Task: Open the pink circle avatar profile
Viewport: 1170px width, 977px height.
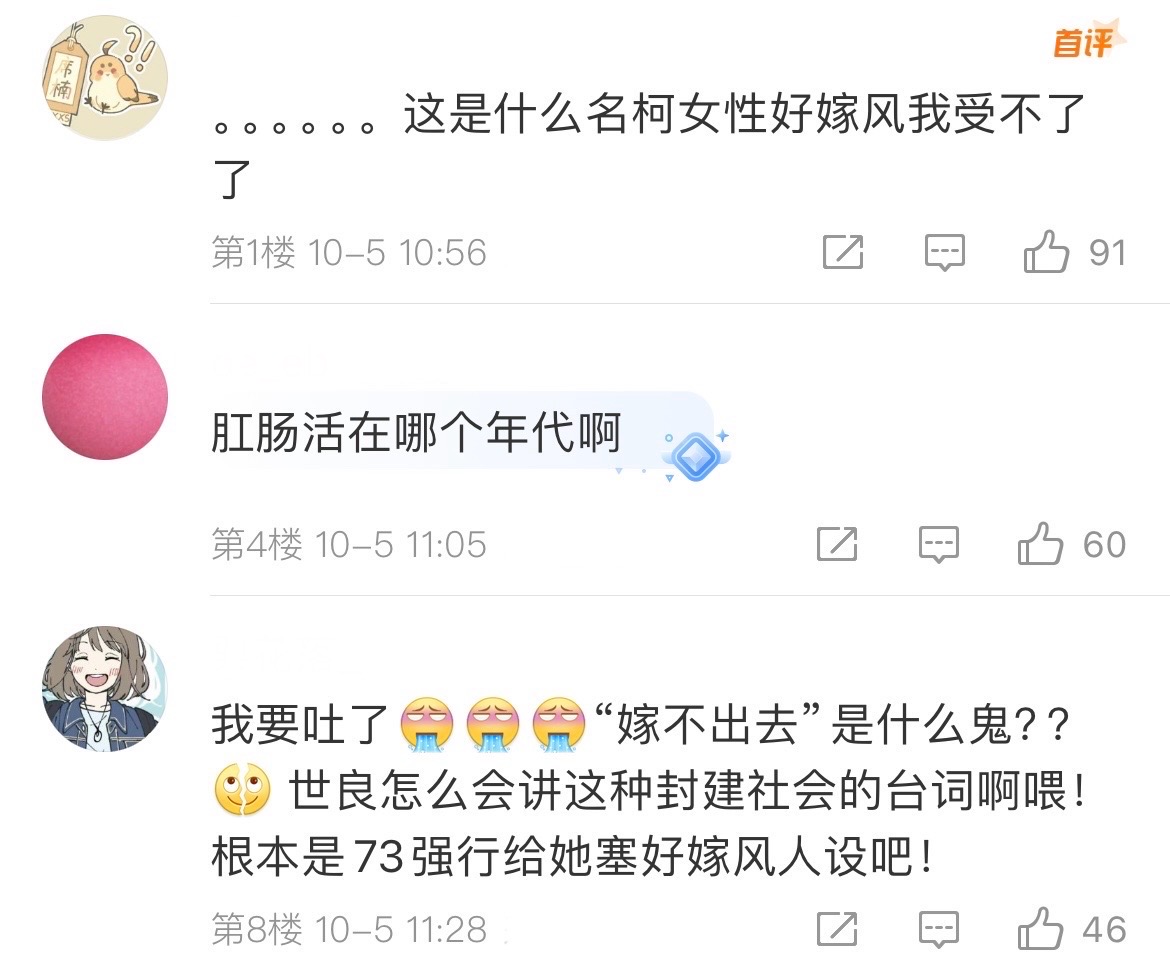Action: [104, 396]
